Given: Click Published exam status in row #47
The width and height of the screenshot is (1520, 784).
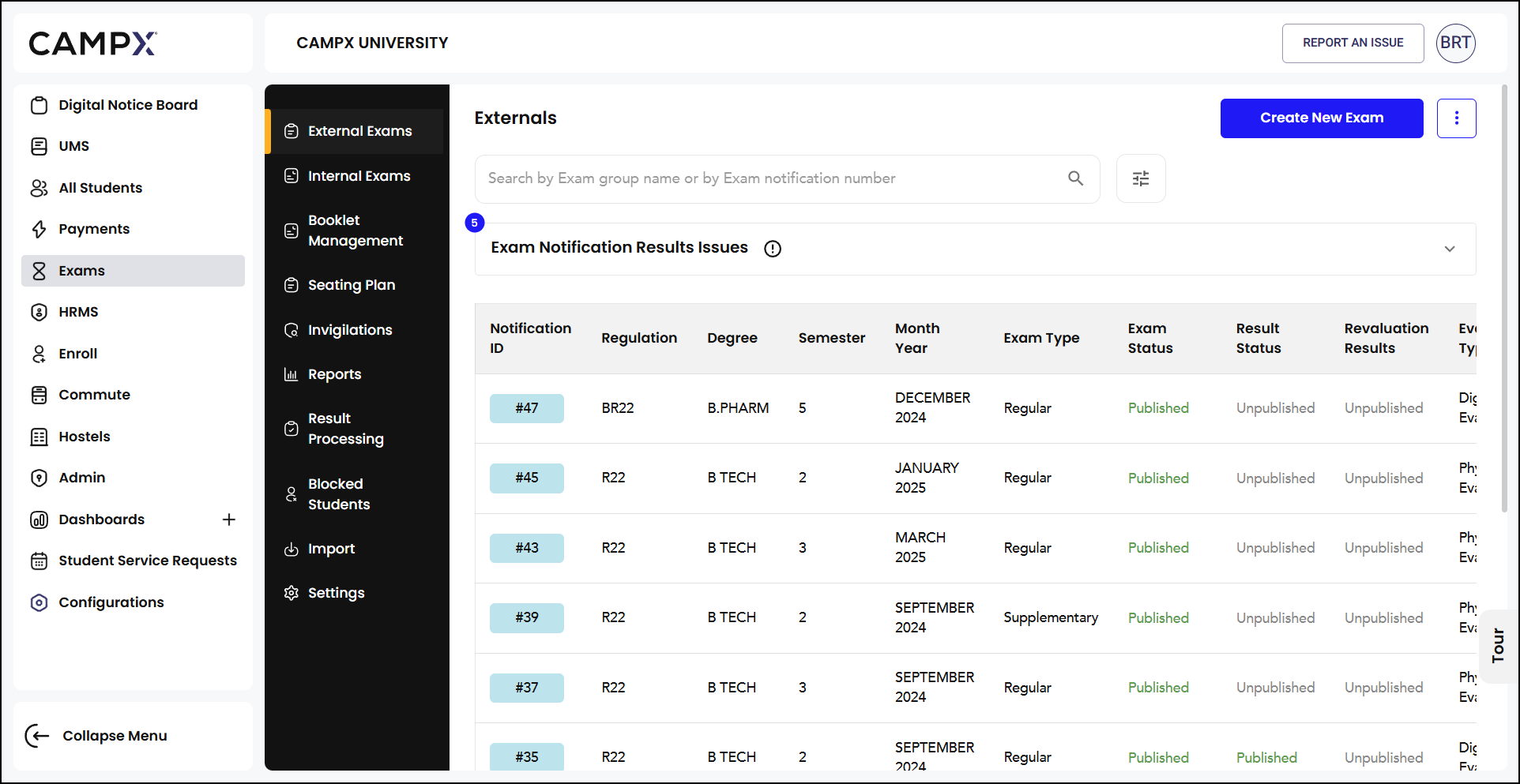Looking at the screenshot, I should coord(1158,408).
